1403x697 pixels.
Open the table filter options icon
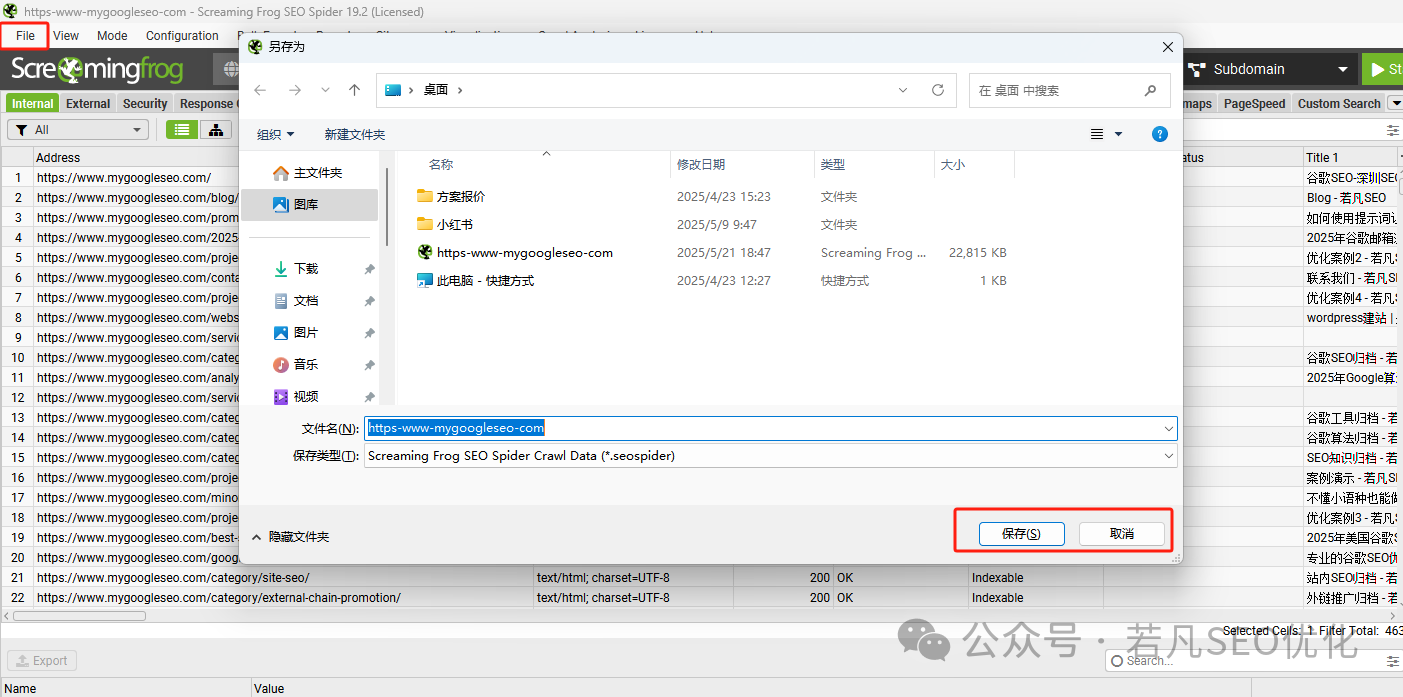1393,130
